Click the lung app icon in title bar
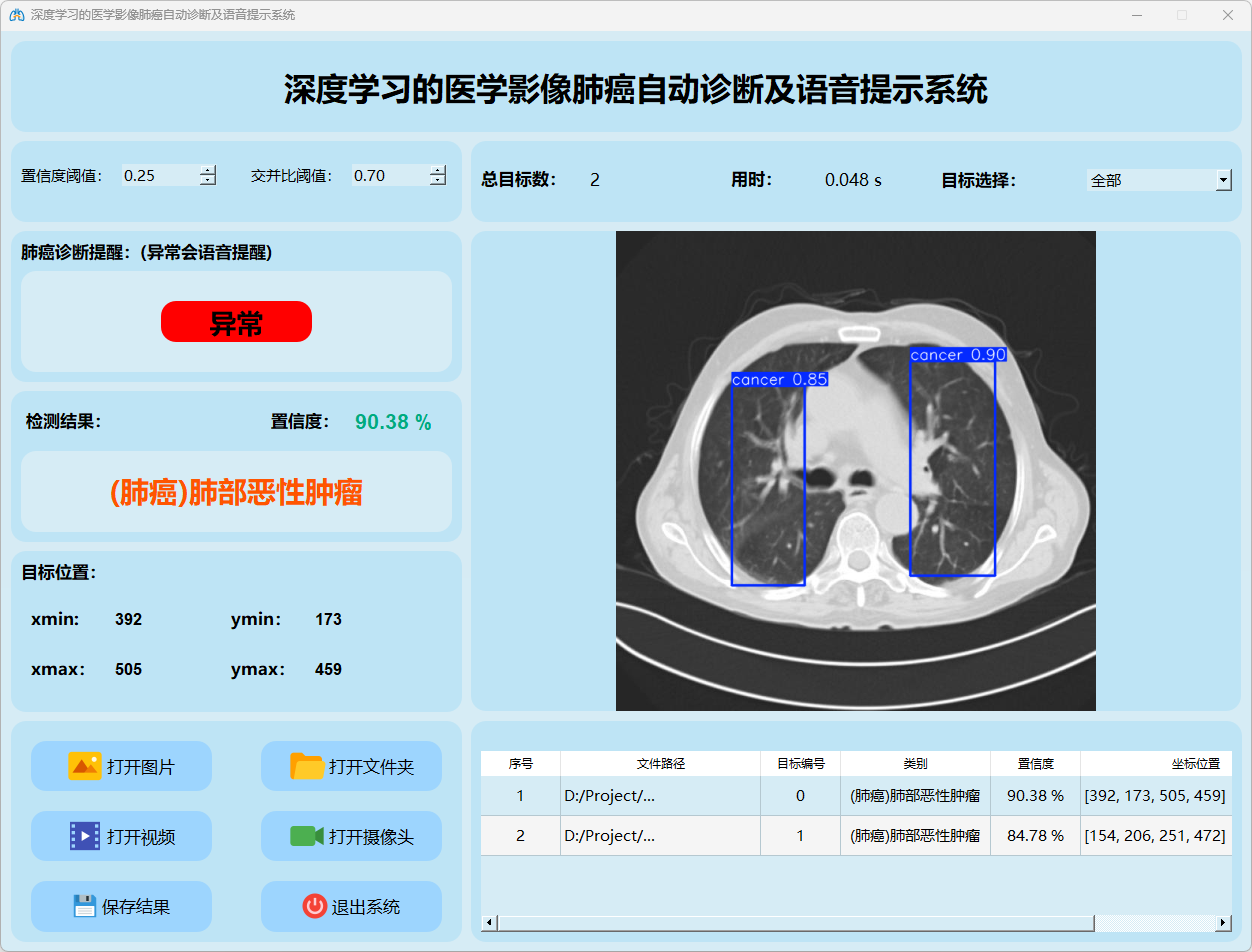Image resolution: width=1252 pixels, height=952 pixels. tap(16, 15)
